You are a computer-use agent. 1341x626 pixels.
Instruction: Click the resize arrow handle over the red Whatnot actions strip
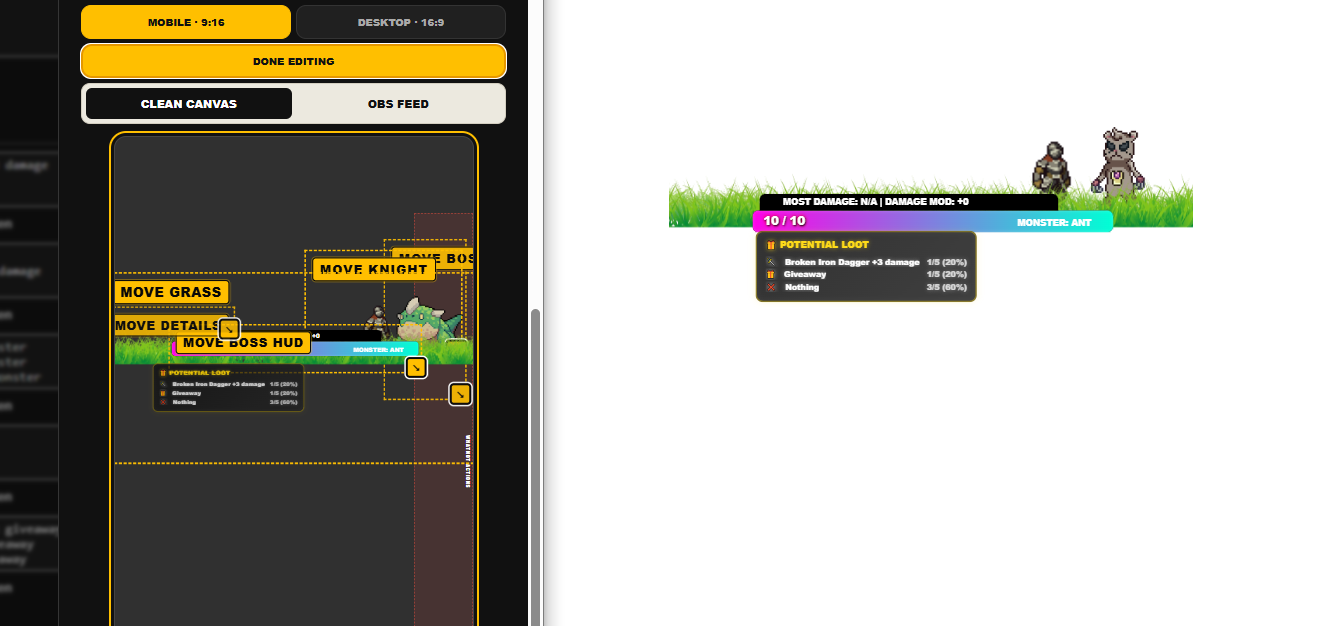(460, 394)
